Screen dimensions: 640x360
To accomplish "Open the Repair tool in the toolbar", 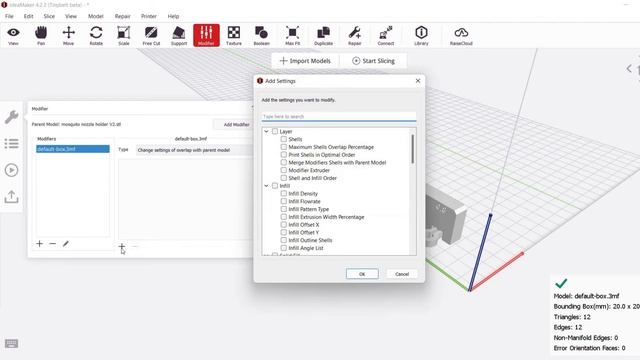I will 354,36.
